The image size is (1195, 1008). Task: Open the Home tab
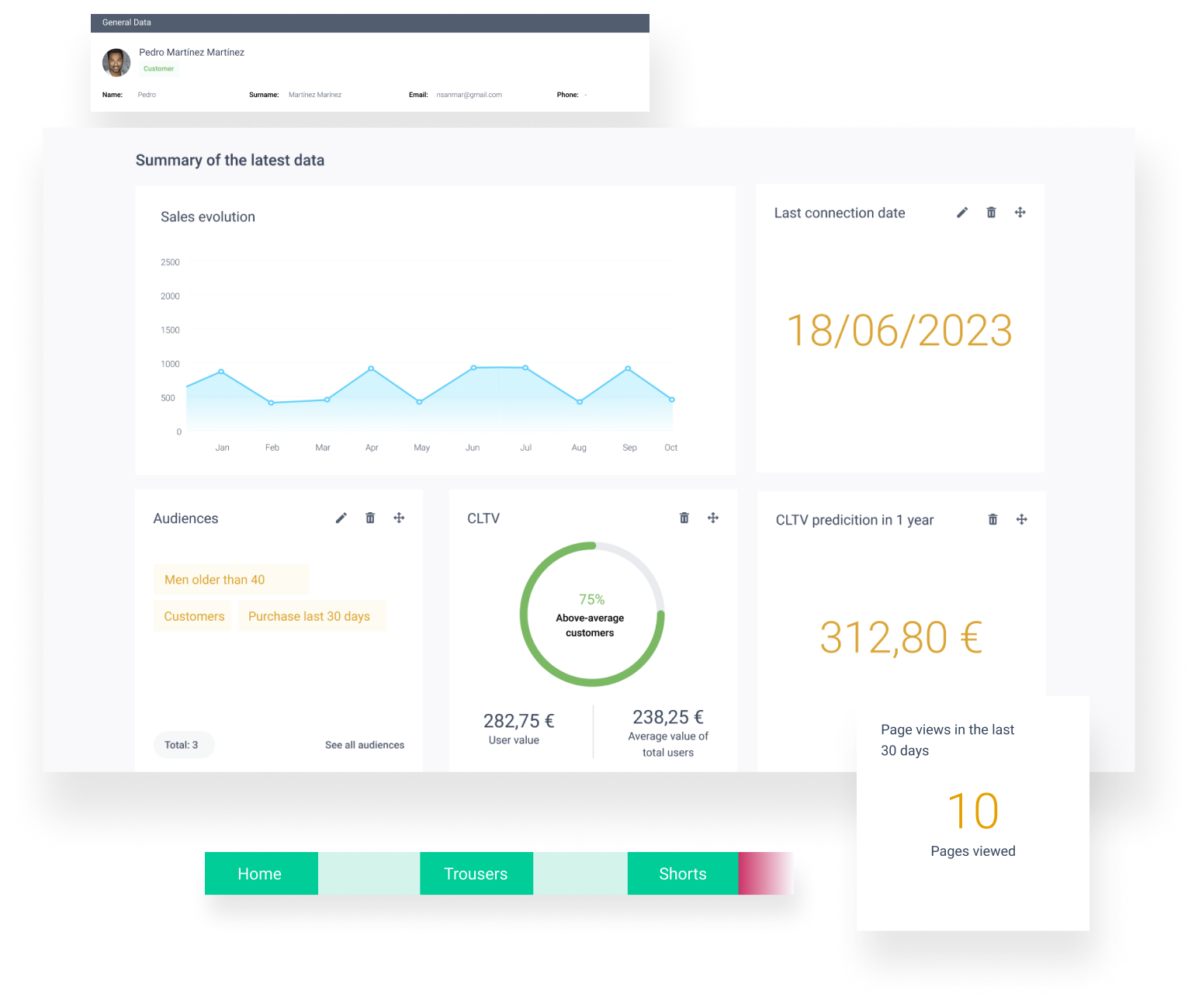tap(260, 874)
